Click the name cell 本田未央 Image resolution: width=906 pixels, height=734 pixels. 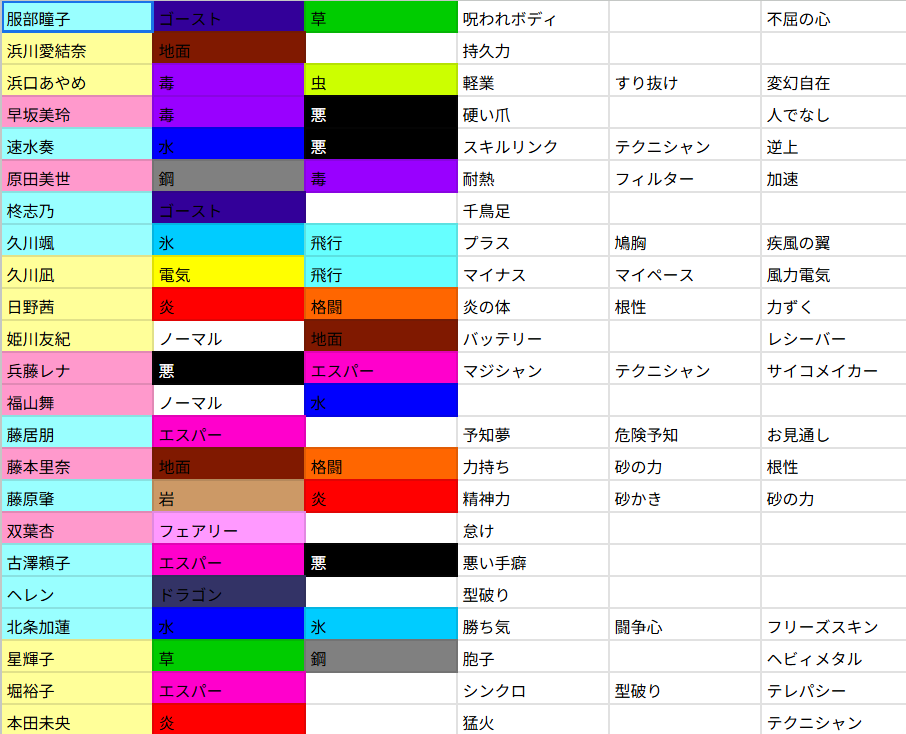[76, 721]
